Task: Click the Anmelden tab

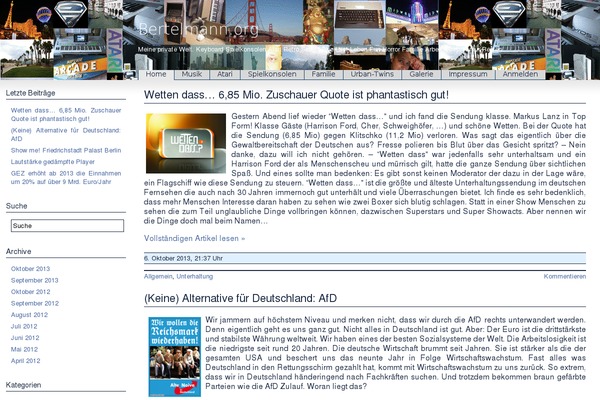Action: click(x=520, y=74)
